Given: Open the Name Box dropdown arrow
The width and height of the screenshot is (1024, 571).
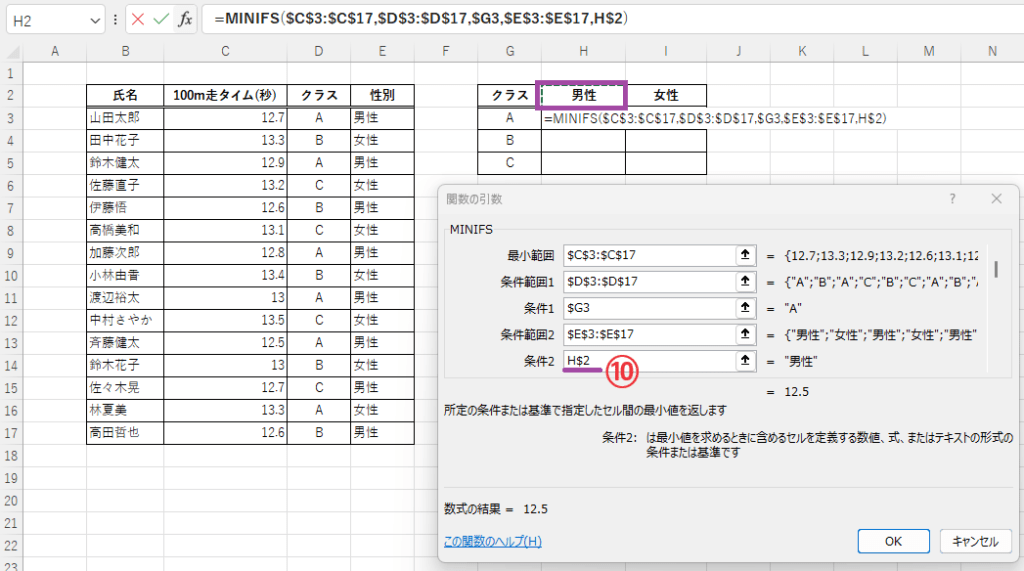Looking at the screenshot, I should [95, 20].
